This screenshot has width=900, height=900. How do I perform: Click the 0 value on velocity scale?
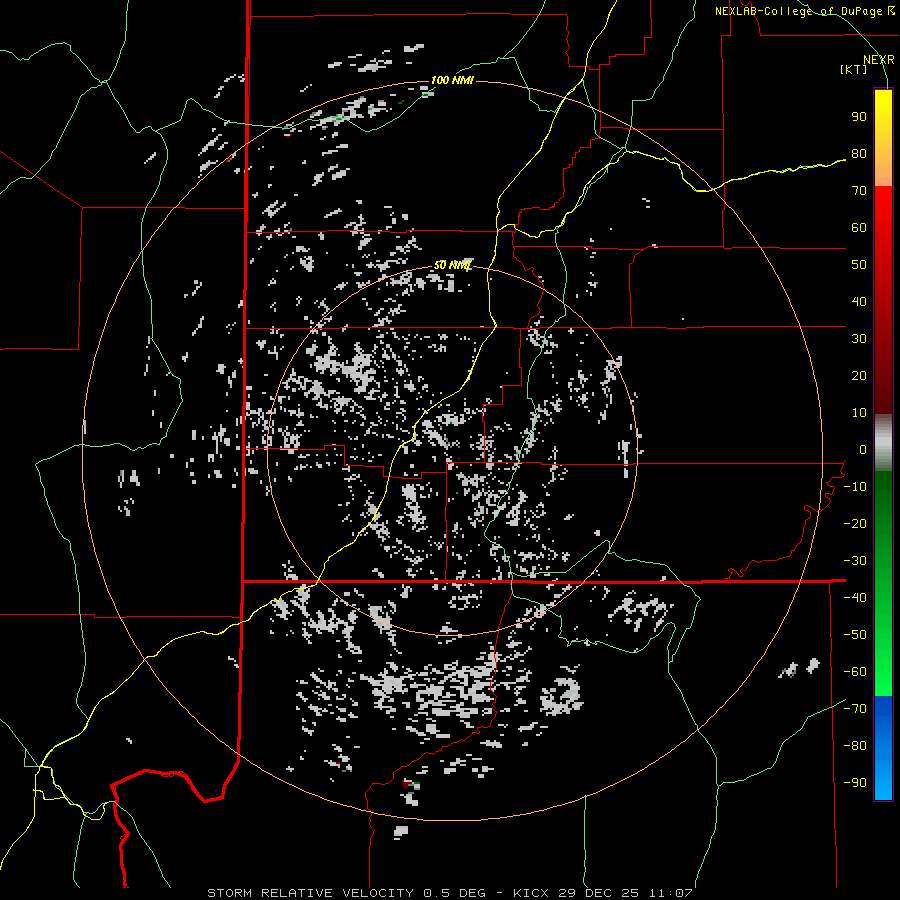(863, 450)
